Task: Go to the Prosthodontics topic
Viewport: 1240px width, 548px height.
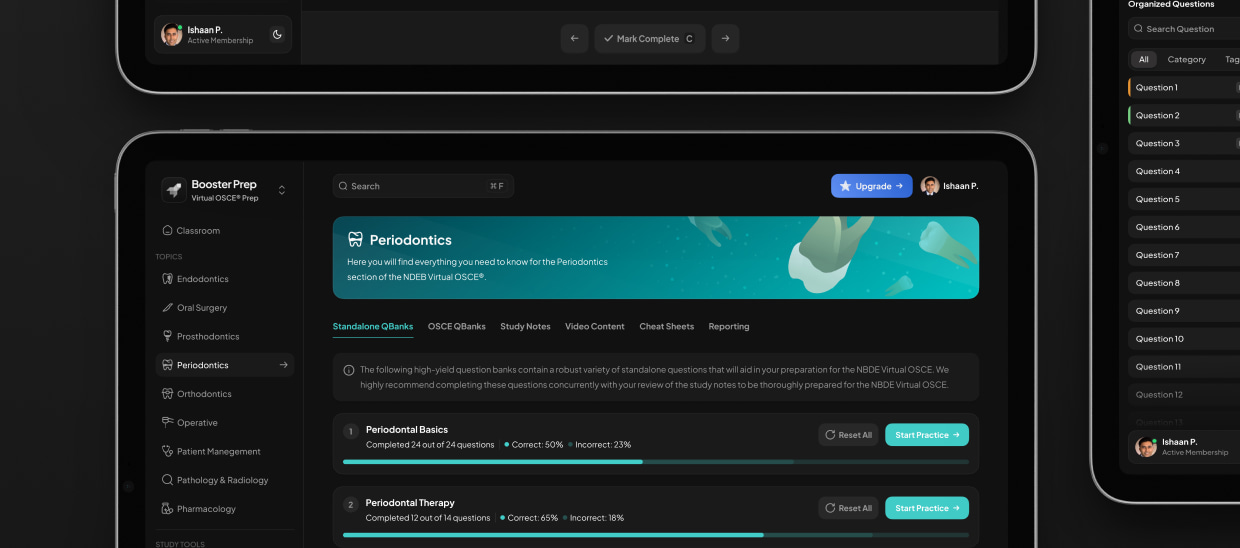Action: tap(207, 337)
